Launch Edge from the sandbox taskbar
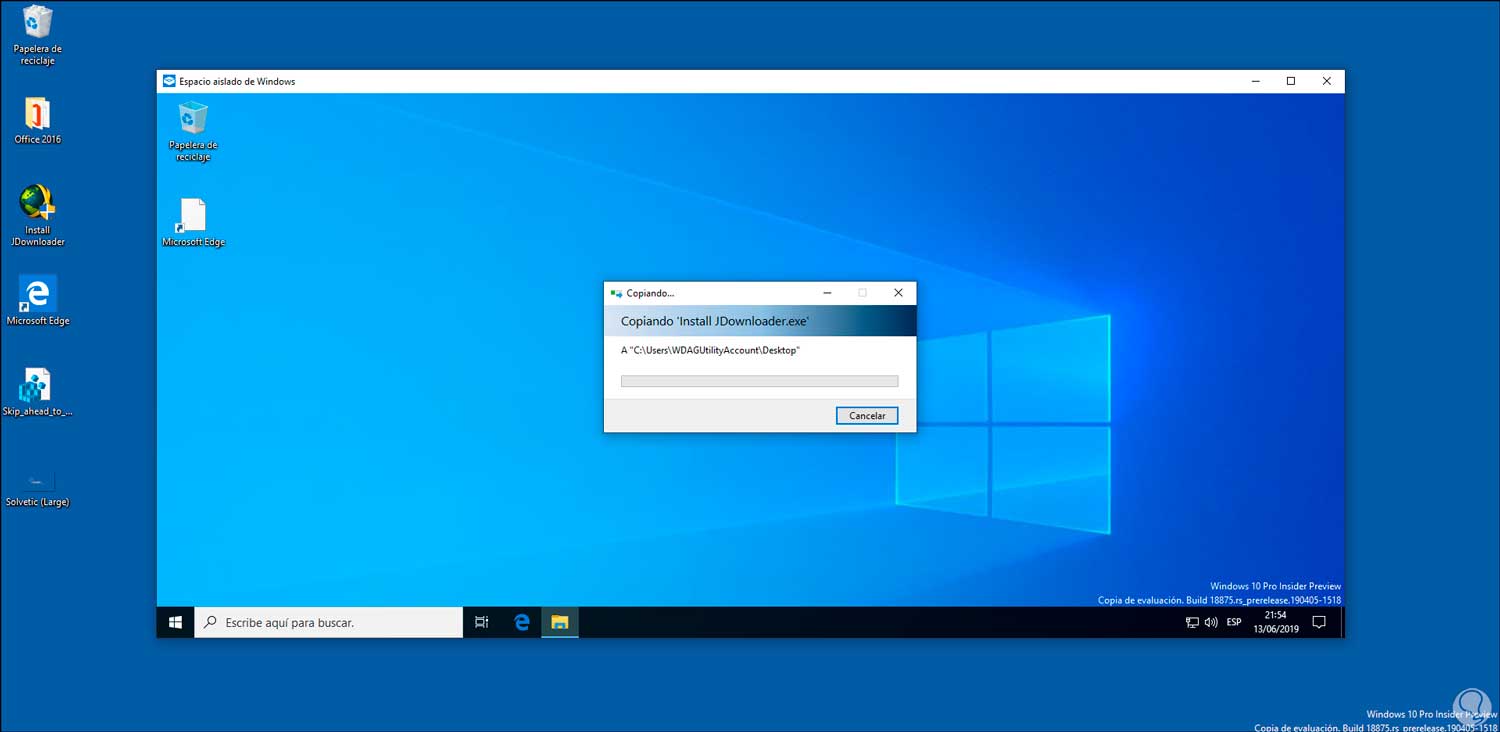Image resolution: width=1500 pixels, height=732 pixels. 521,622
